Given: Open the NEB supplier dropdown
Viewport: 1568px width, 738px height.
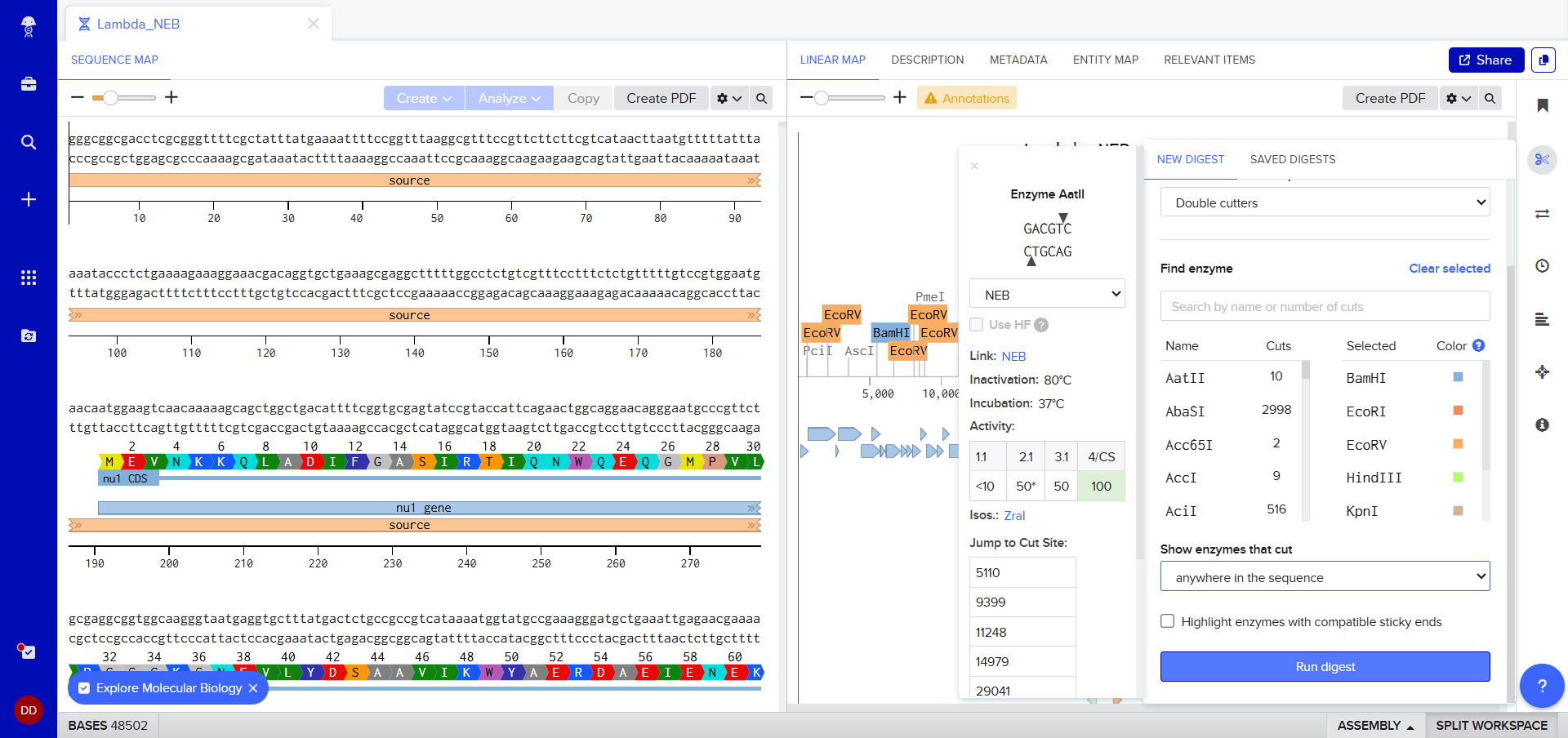Looking at the screenshot, I should [1047, 295].
